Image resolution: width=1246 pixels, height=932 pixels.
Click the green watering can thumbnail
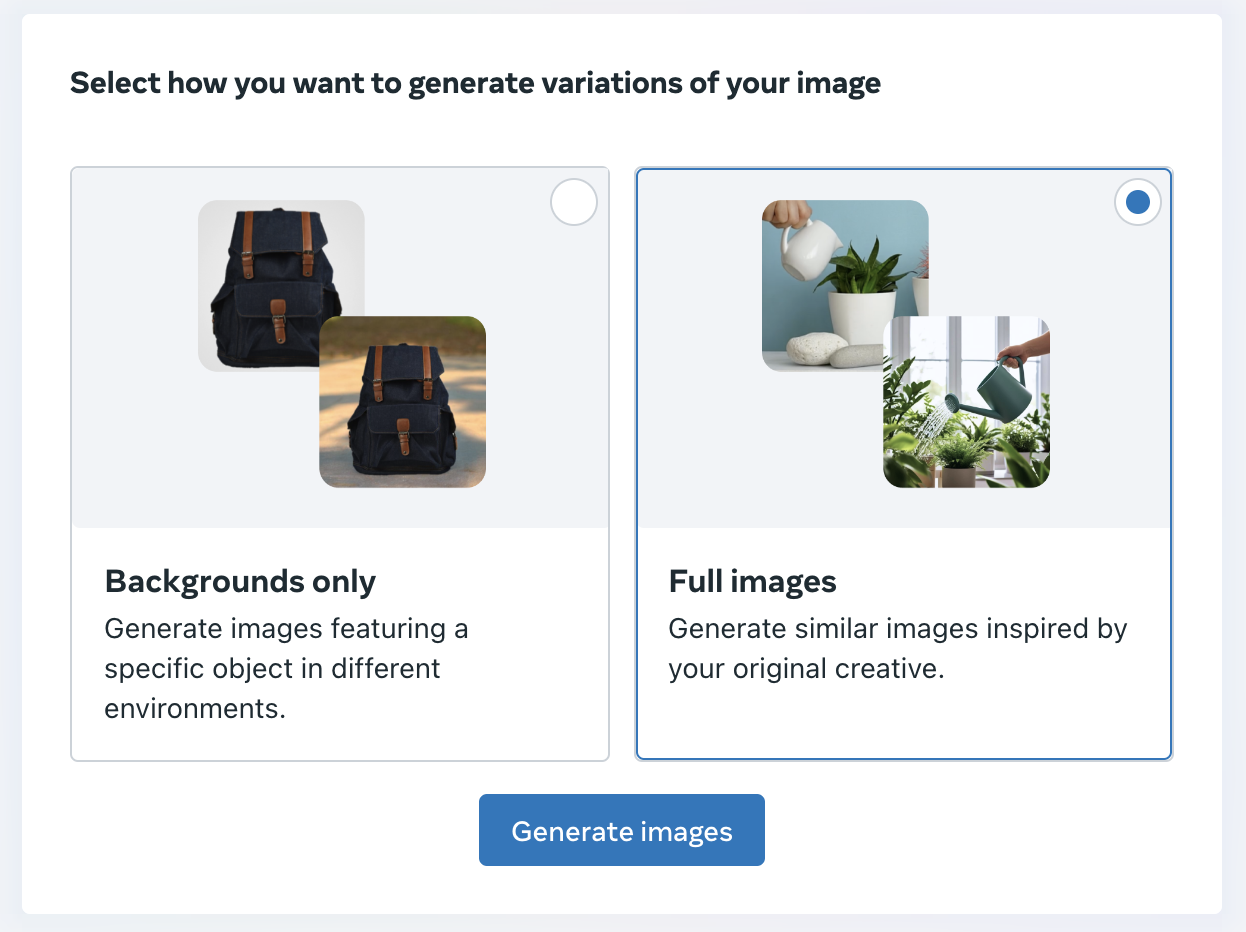coord(966,402)
